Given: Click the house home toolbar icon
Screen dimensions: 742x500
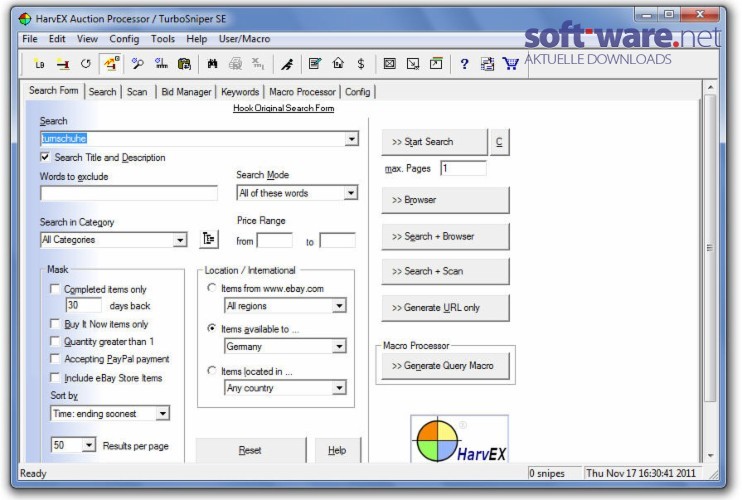Looking at the screenshot, I should coord(338,64).
